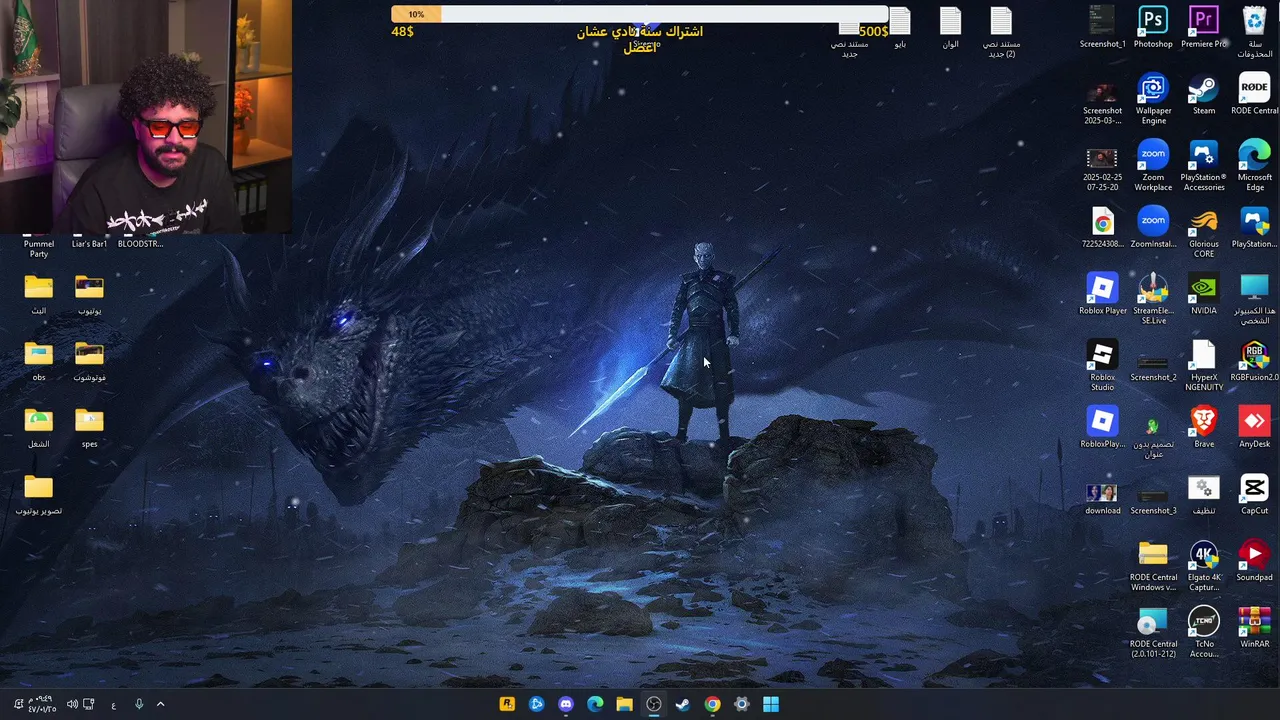
Task: Select the Zoom Workplace desktop icon
Action: coord(1153,165)
